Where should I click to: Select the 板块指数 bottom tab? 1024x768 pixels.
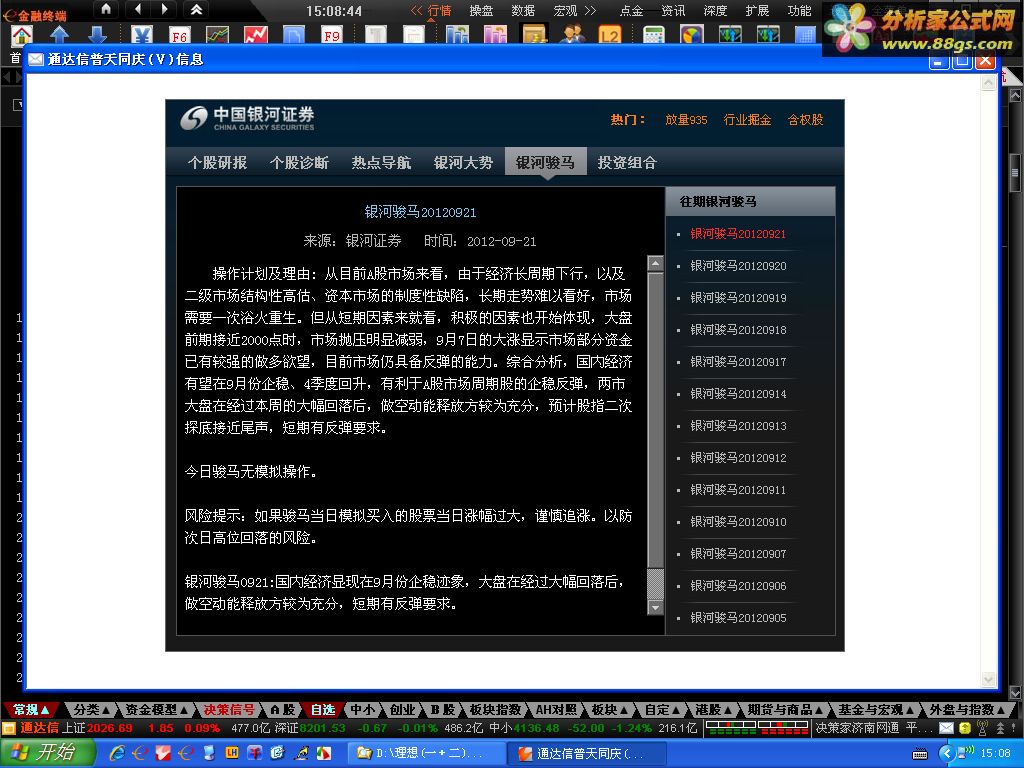(x=495, y=710)
